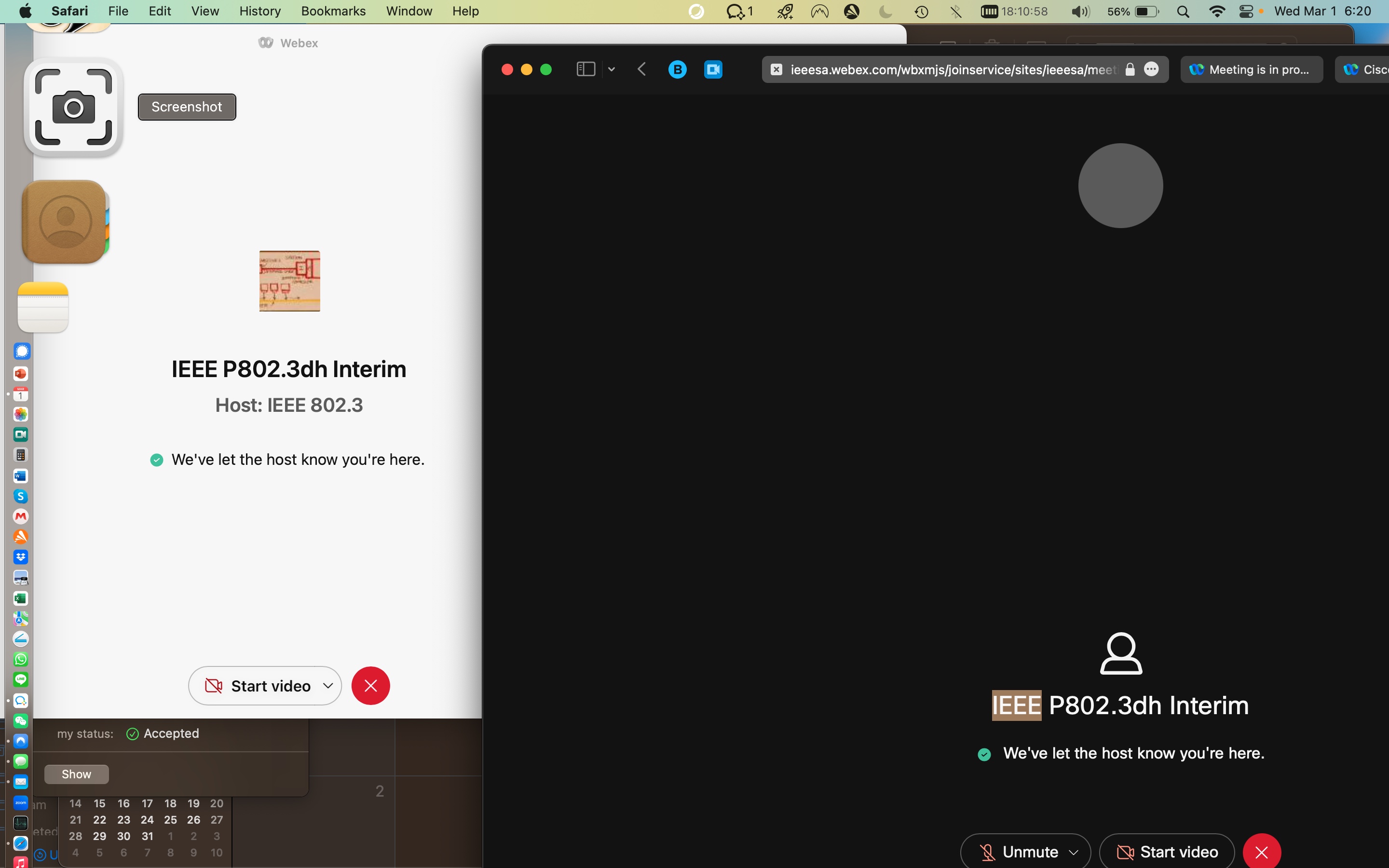Click the menu bar date and time

pos(1322,12)
